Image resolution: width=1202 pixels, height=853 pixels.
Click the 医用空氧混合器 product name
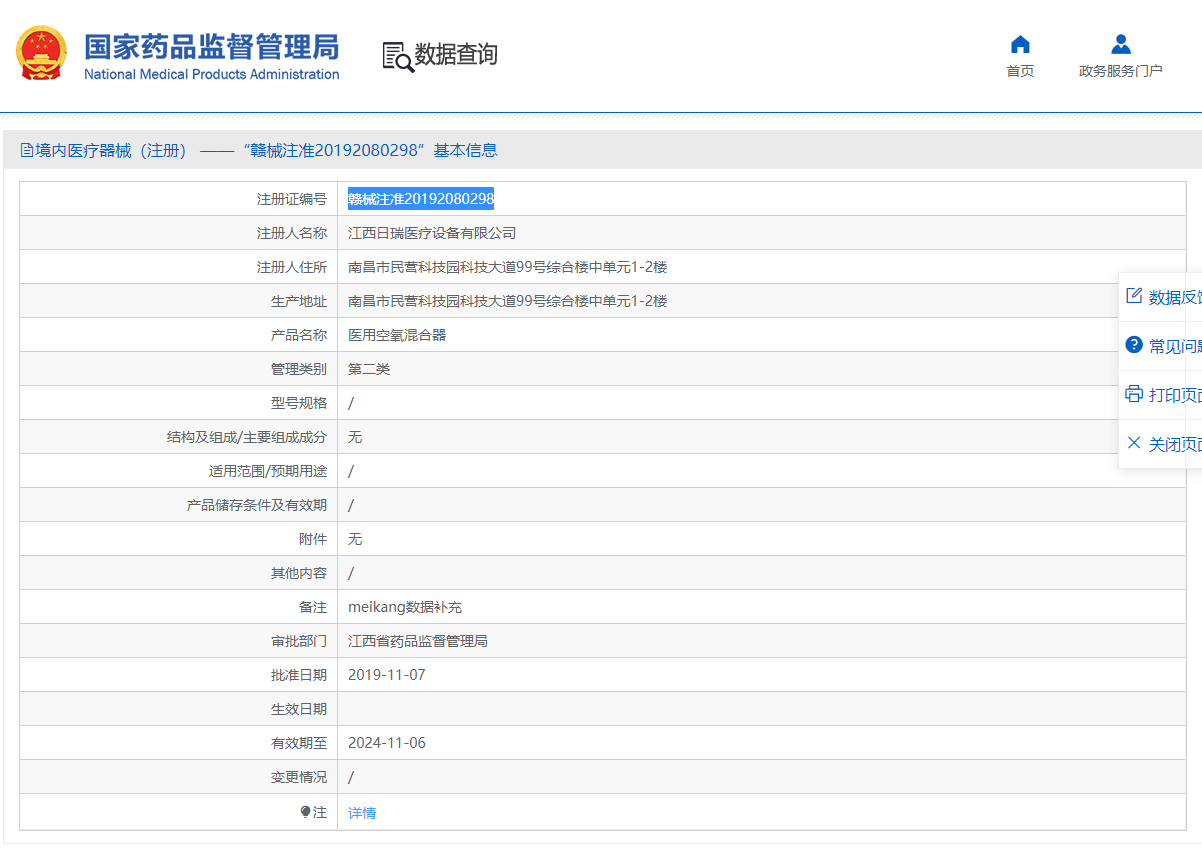click(x=397, y=335)
